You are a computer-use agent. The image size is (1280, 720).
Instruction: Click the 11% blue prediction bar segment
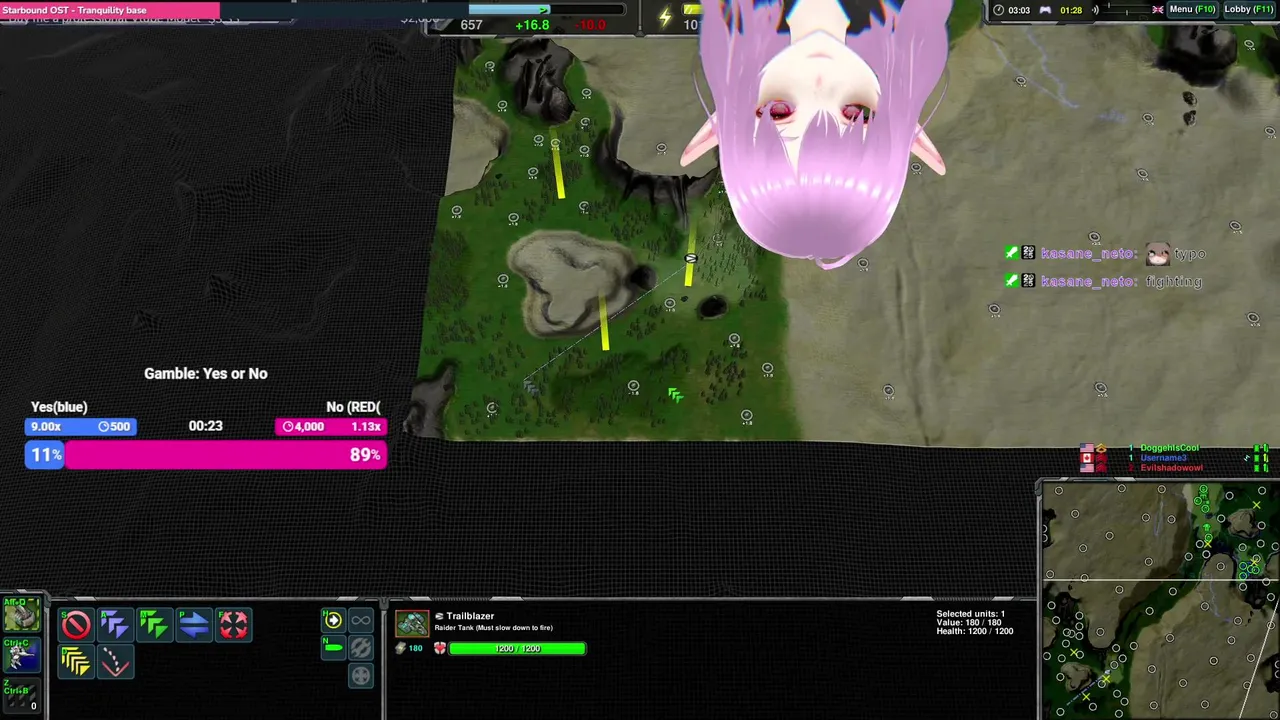45,455
